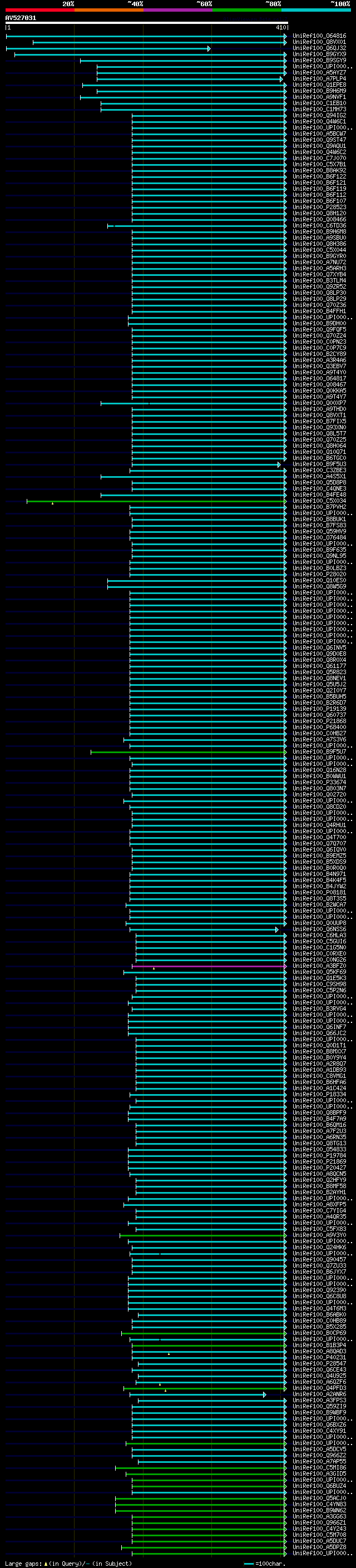
Task: Click the UniRef100_B6F107 label
Action: pyautogui.click(x=319, y=201)
